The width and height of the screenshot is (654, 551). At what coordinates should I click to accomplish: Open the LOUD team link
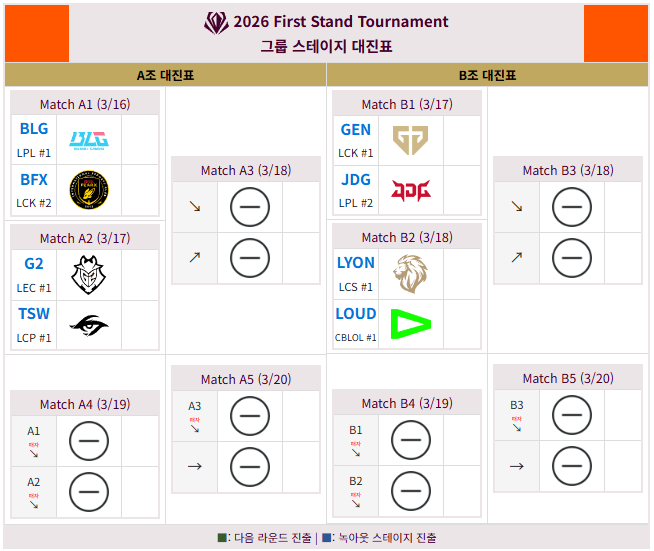click(x=355, y=313)
